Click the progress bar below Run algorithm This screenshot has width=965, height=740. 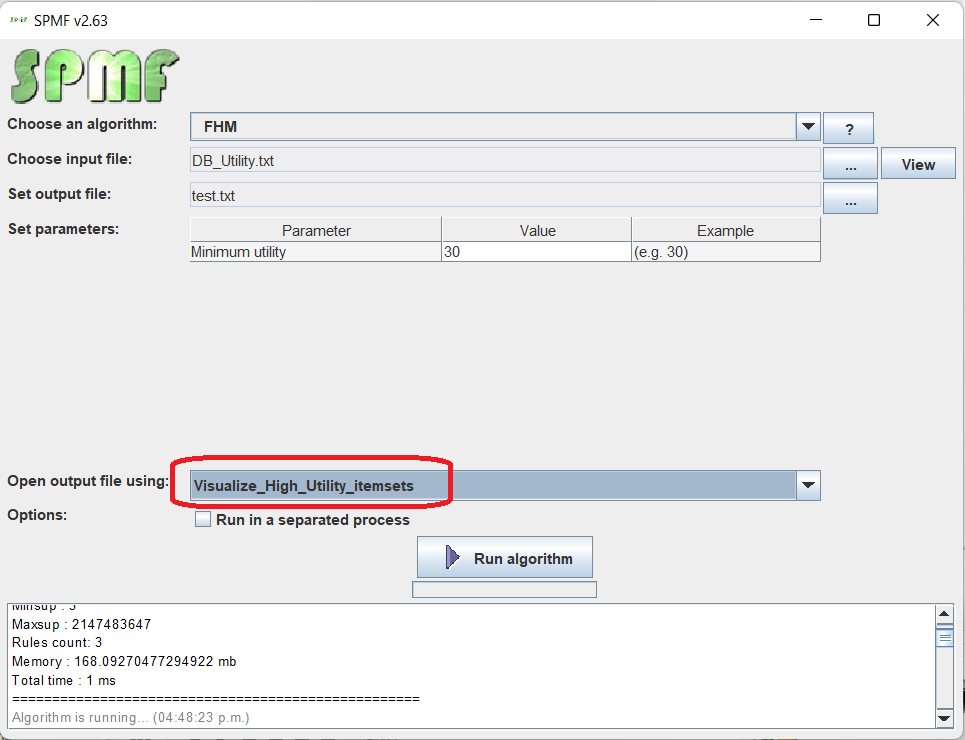tap(504, 590)
